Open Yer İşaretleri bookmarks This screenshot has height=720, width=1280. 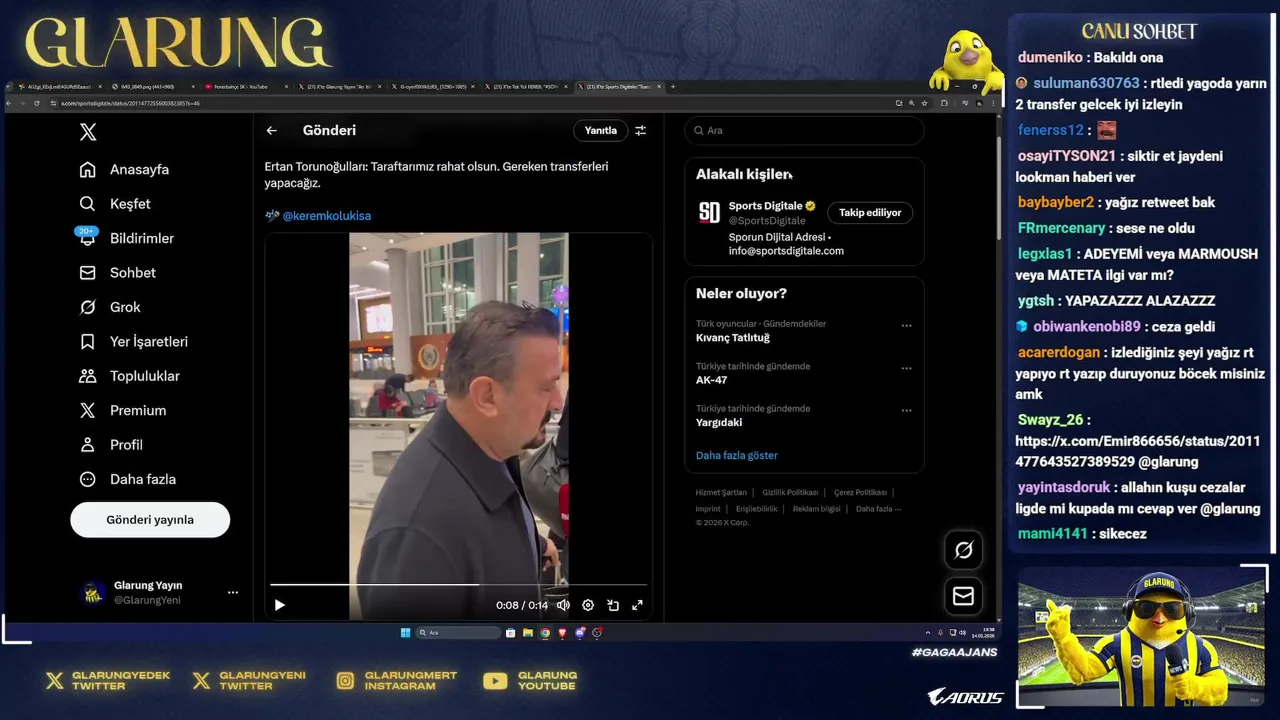coord(134,342)
